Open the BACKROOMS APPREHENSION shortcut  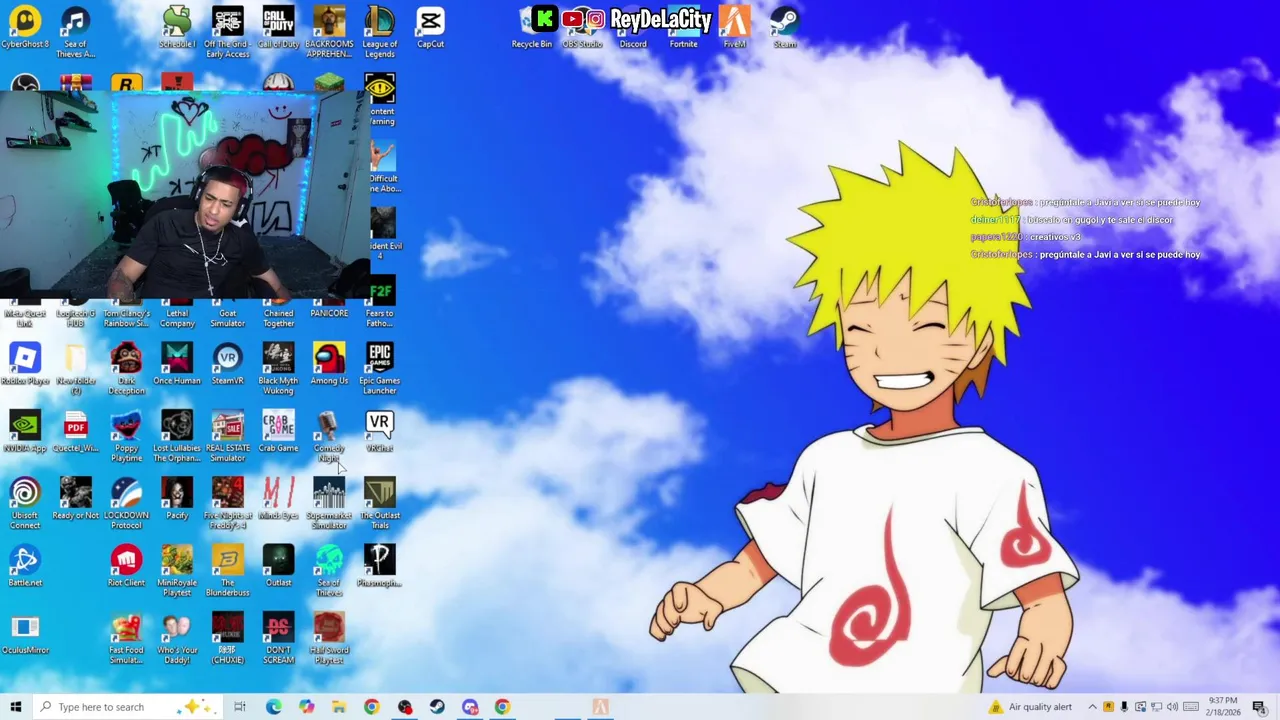point(329,32)
